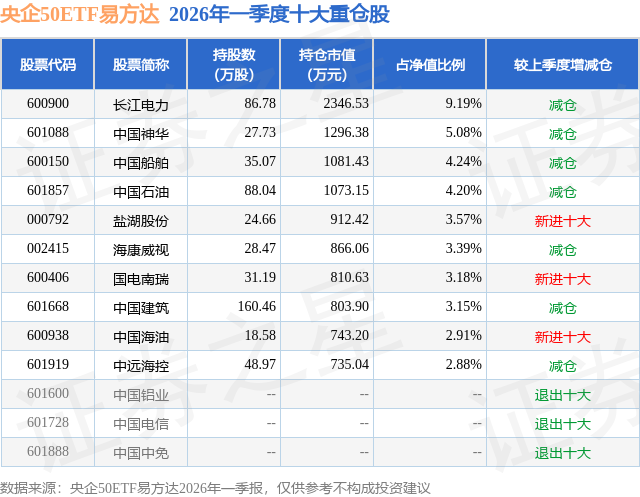Select stock name 中国神华
The height and width of the screenshot is (497, 640).
pyautogui.click(x=141, y=134)
